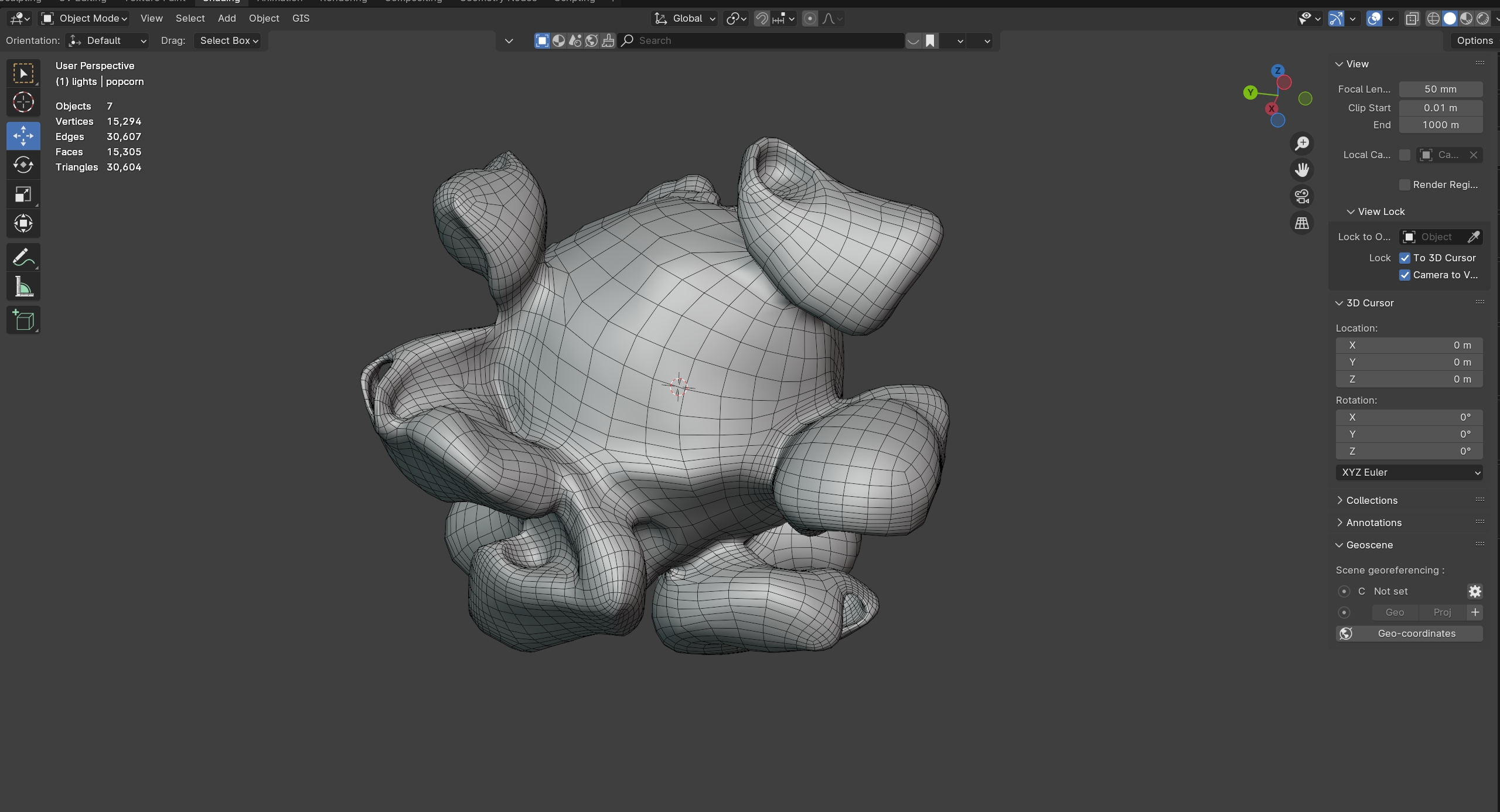Click the Options button
The width and height of the screenshot is (1500, 812).
tap(1474, 40)
